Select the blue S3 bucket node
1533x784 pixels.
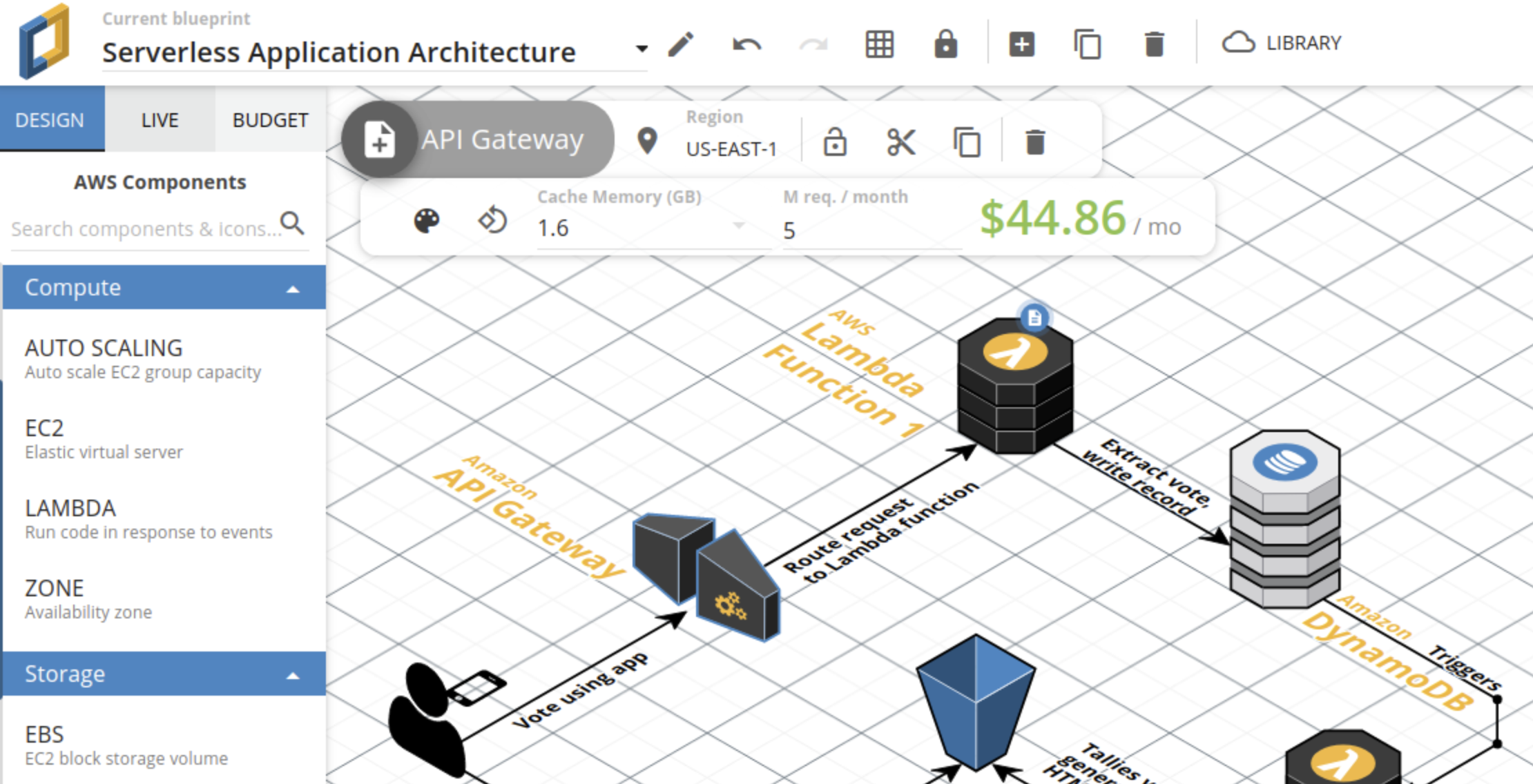tap(976, 703)
